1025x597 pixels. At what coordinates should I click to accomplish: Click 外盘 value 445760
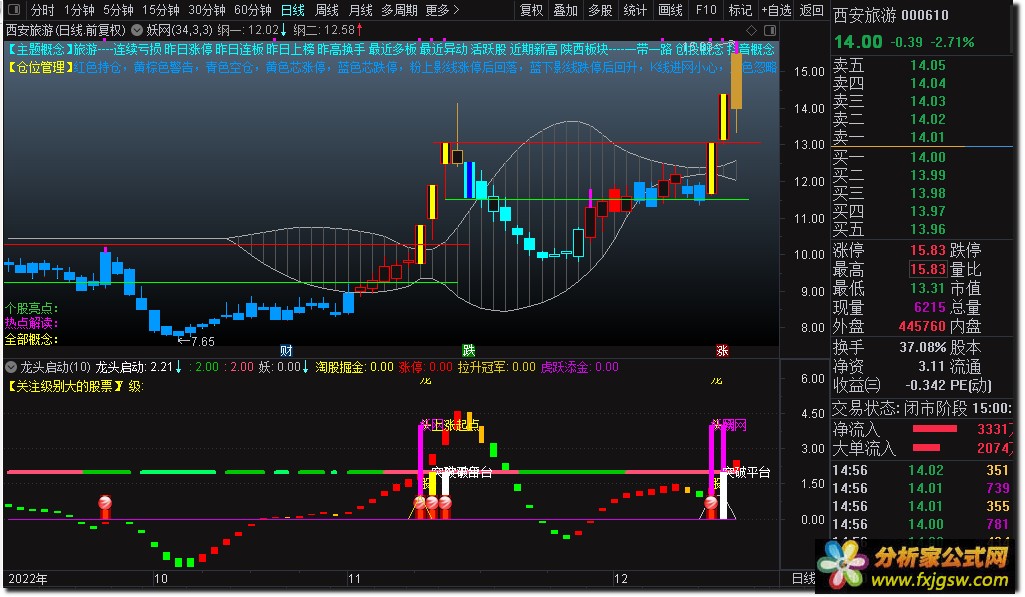click(922, 326)
